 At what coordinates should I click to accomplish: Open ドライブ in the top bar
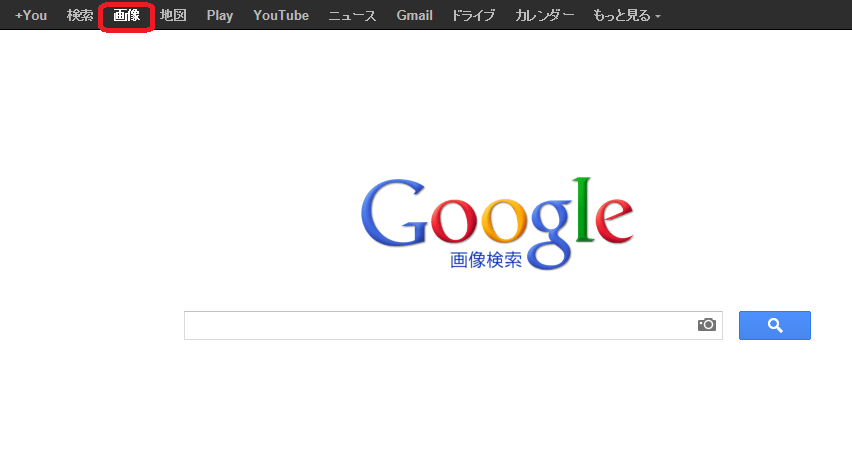click(474, 15)
